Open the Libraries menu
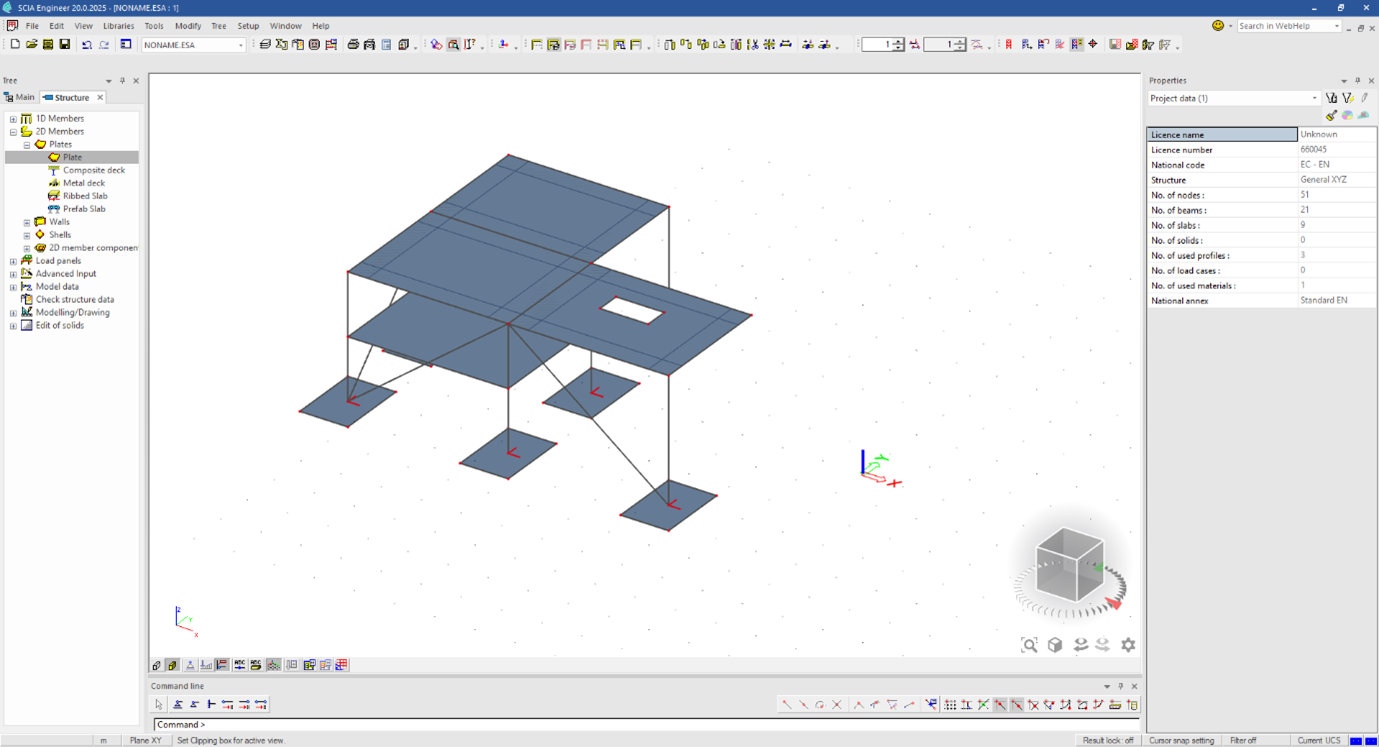This screenshot has width=1379, height=747. (118, 26)
